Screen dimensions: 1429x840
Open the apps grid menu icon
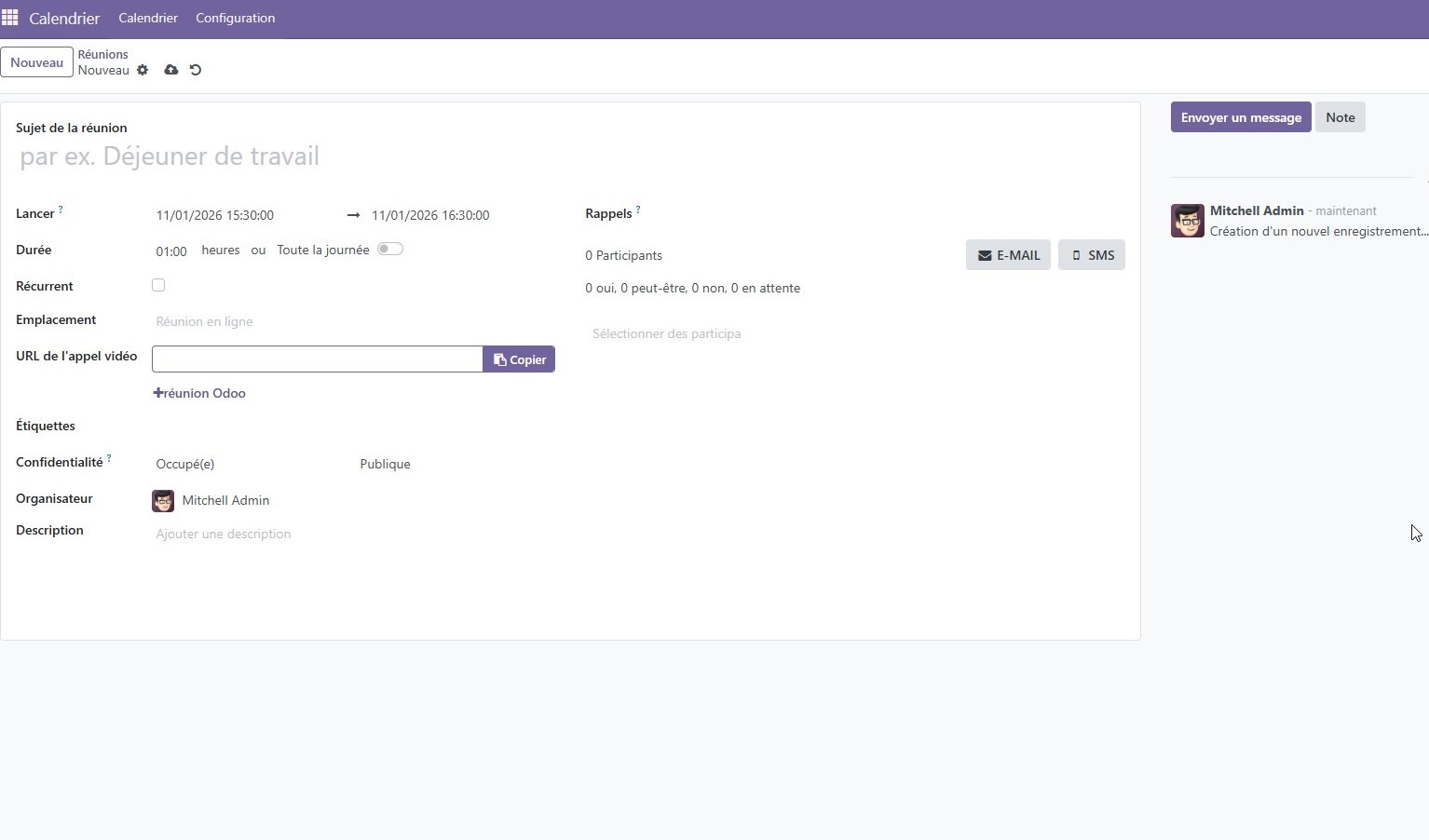point(10,18)
